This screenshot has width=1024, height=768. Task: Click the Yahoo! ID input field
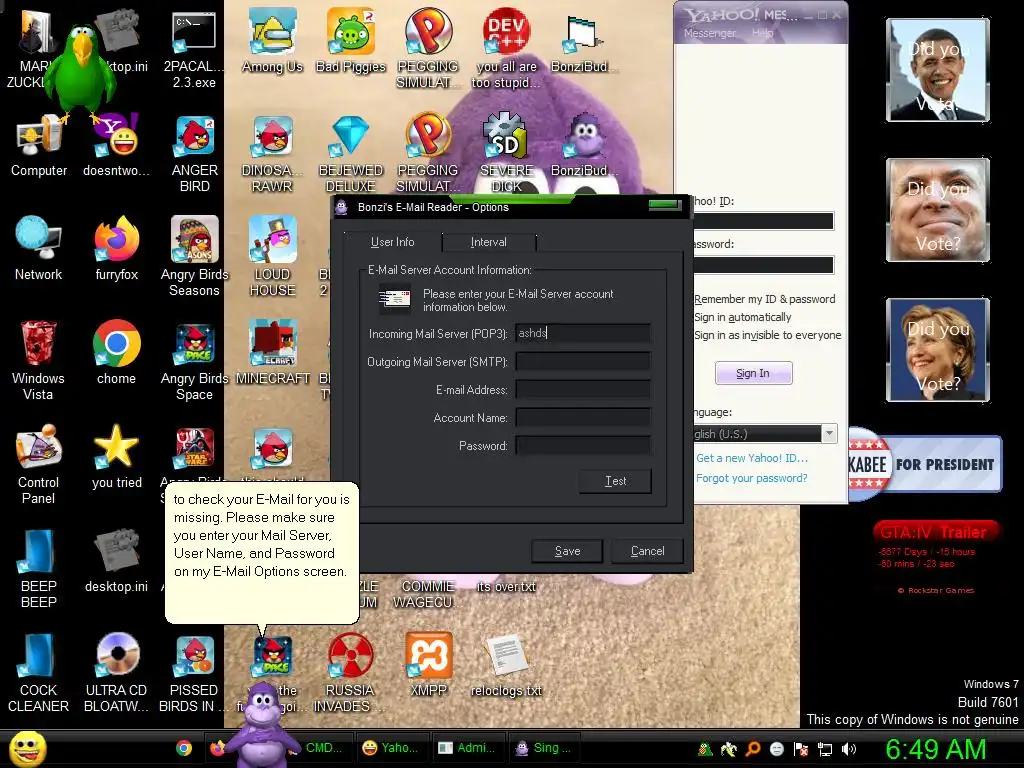coord(763,221)
